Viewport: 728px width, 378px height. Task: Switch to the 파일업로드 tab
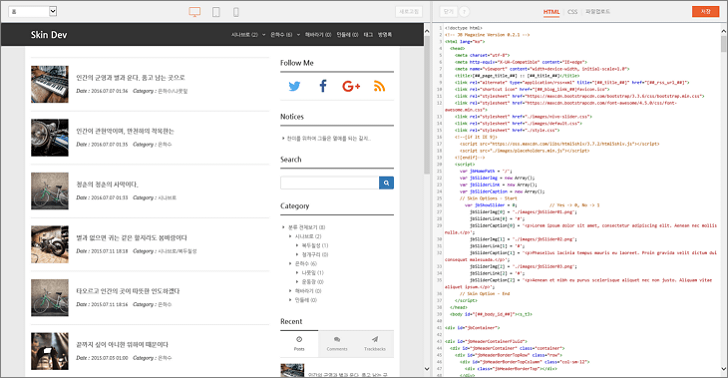pyautogui.click(x=598, y=12)
